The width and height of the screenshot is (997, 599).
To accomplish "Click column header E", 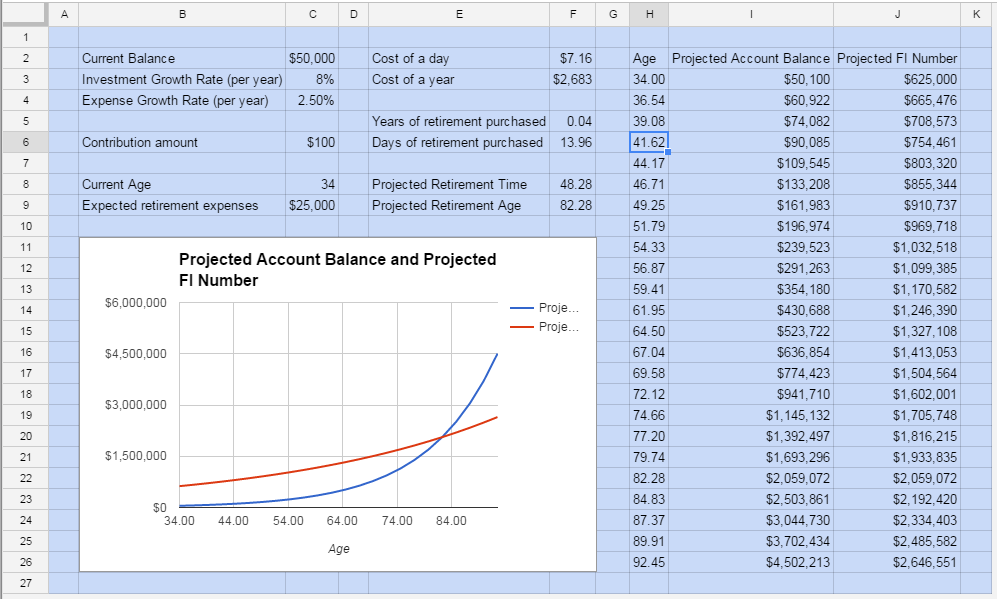I will (x=459, y=14).
